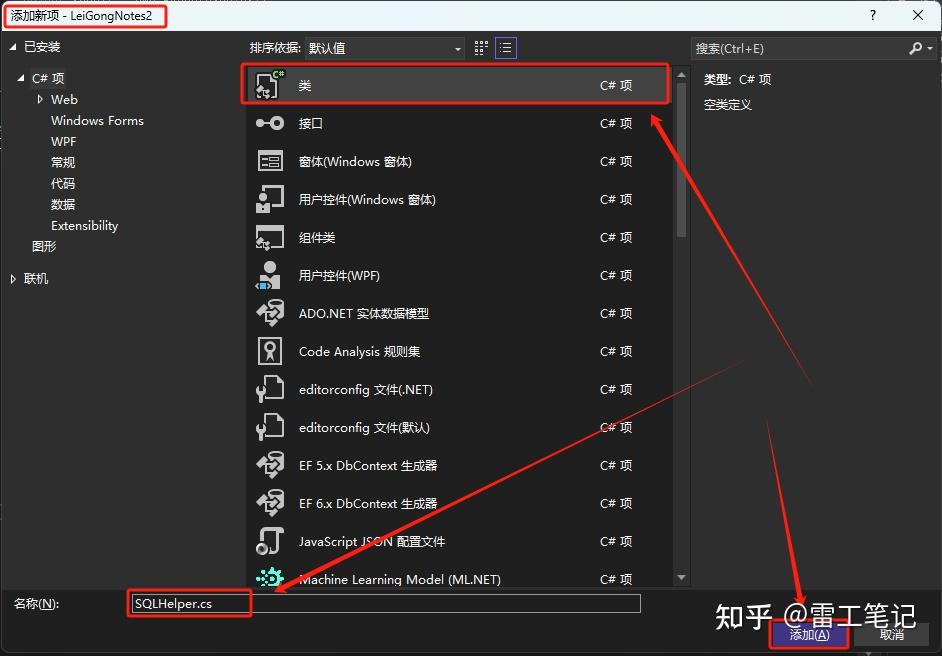The width and height of the screenshot is (942, 656).
Task: Click the JavaScript JSON 配置文件 name text
Action: click(372, 541)
